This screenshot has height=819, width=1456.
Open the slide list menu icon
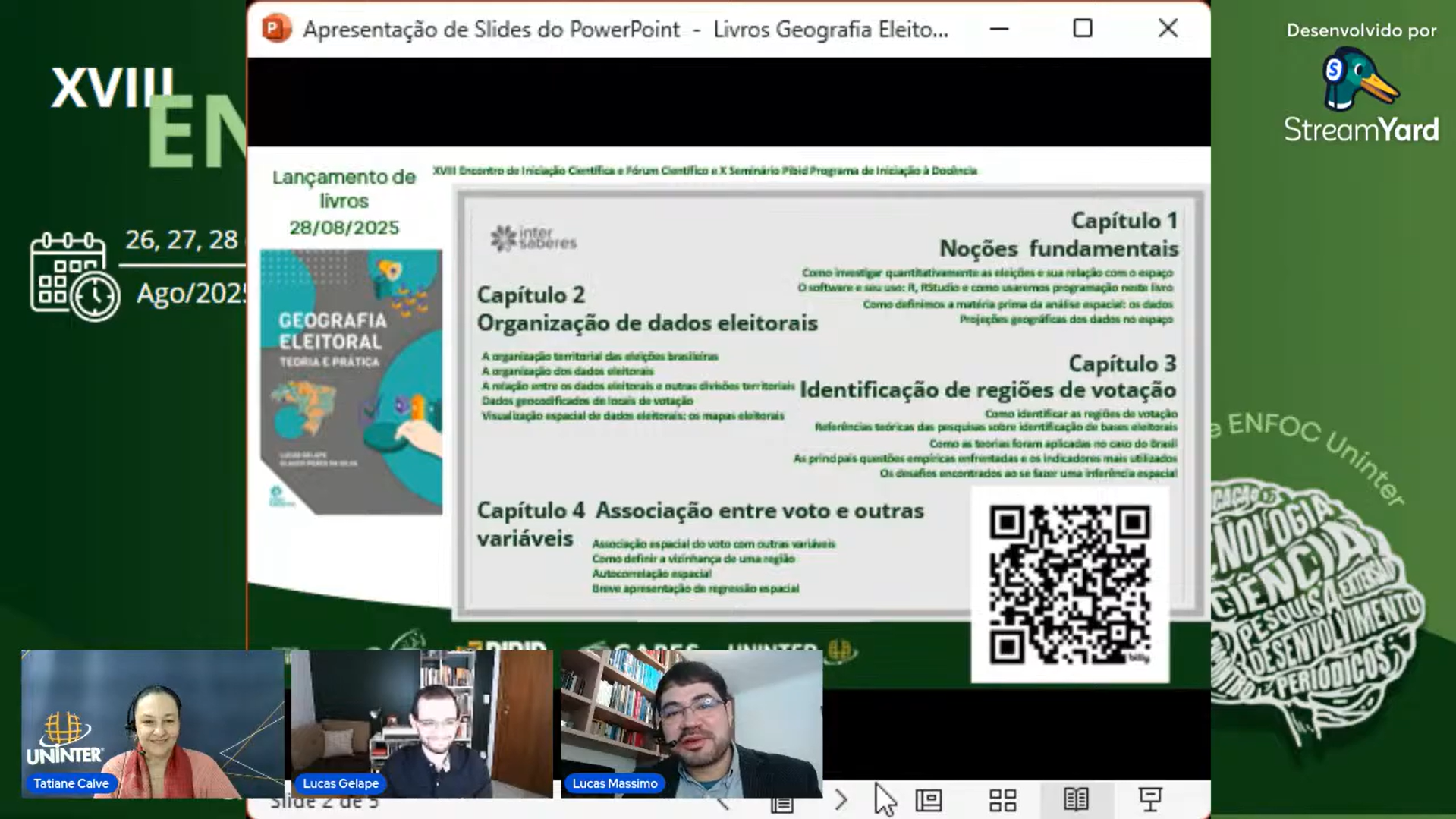[782, 803]
